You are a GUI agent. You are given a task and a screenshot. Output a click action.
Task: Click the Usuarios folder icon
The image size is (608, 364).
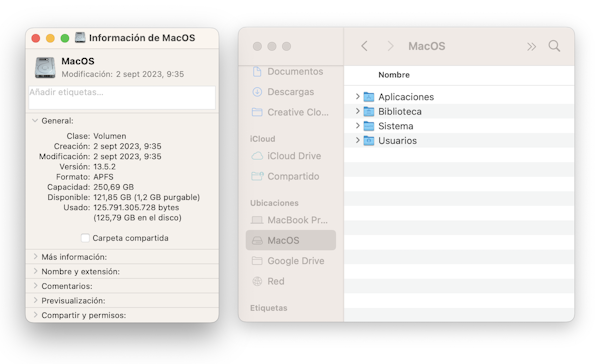[x=369, y=141]
